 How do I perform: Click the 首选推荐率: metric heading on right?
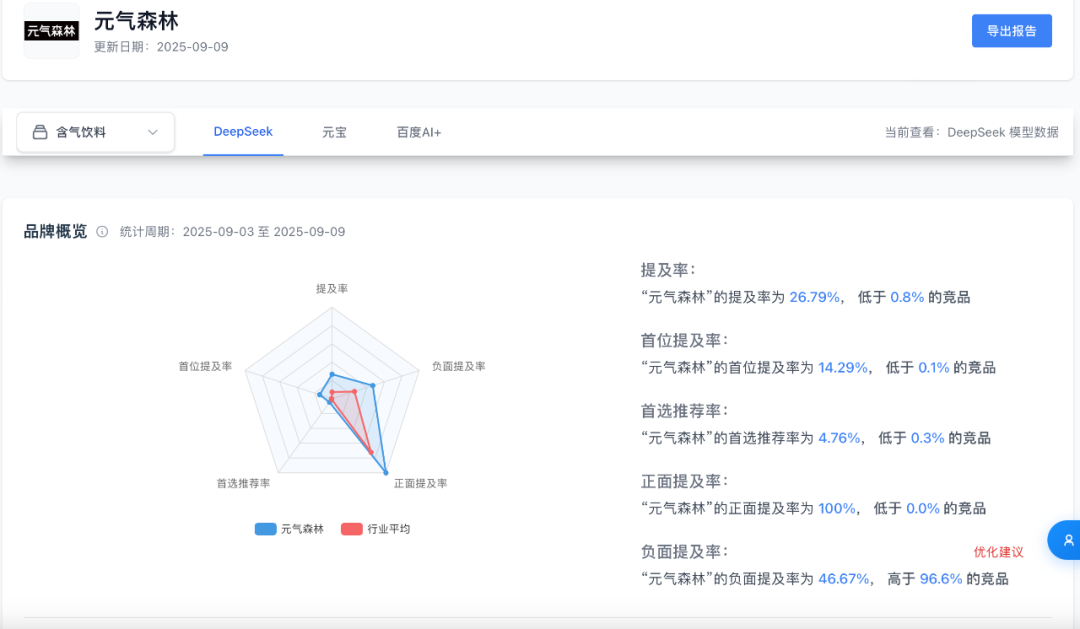pyautogui.click(x=685, y=411)
